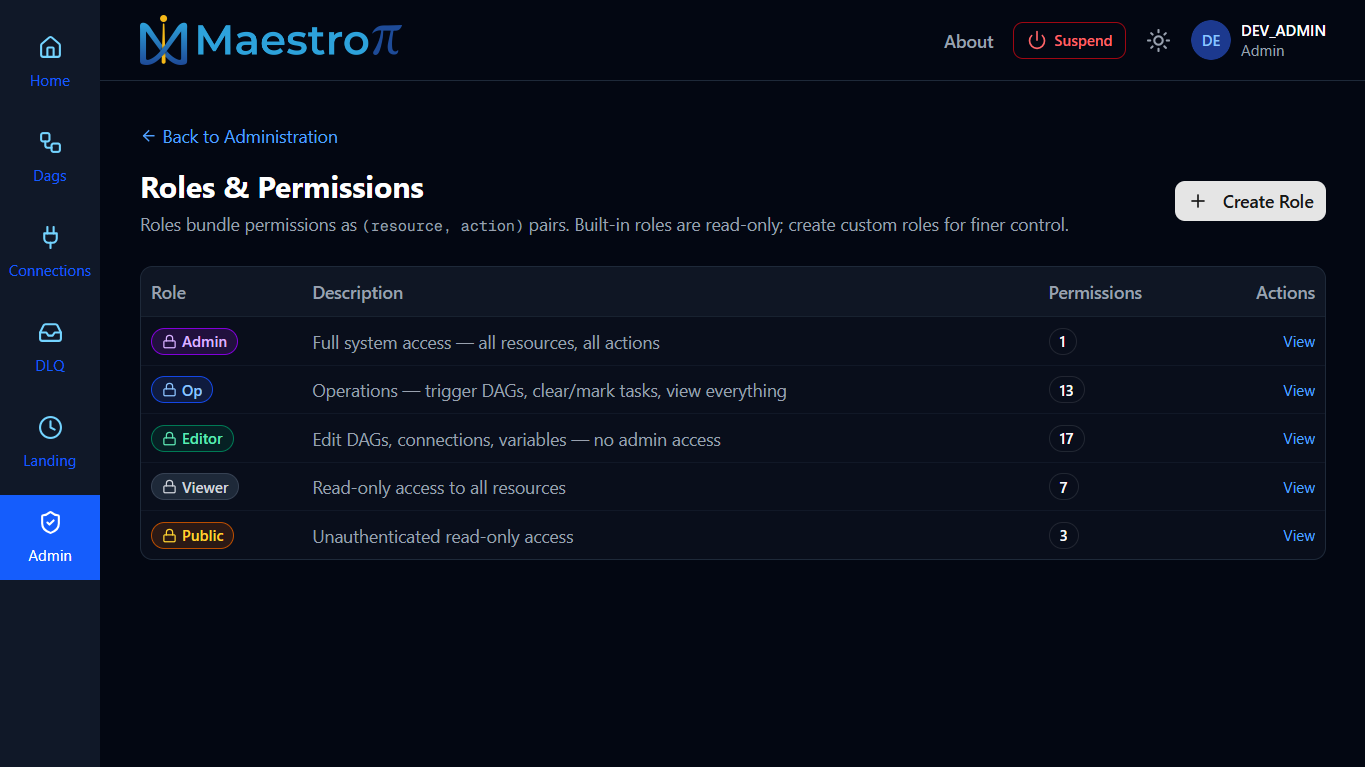View the Op role permissions
The height and width of the screenshot is (767, 1365).
click(1299, 390)
